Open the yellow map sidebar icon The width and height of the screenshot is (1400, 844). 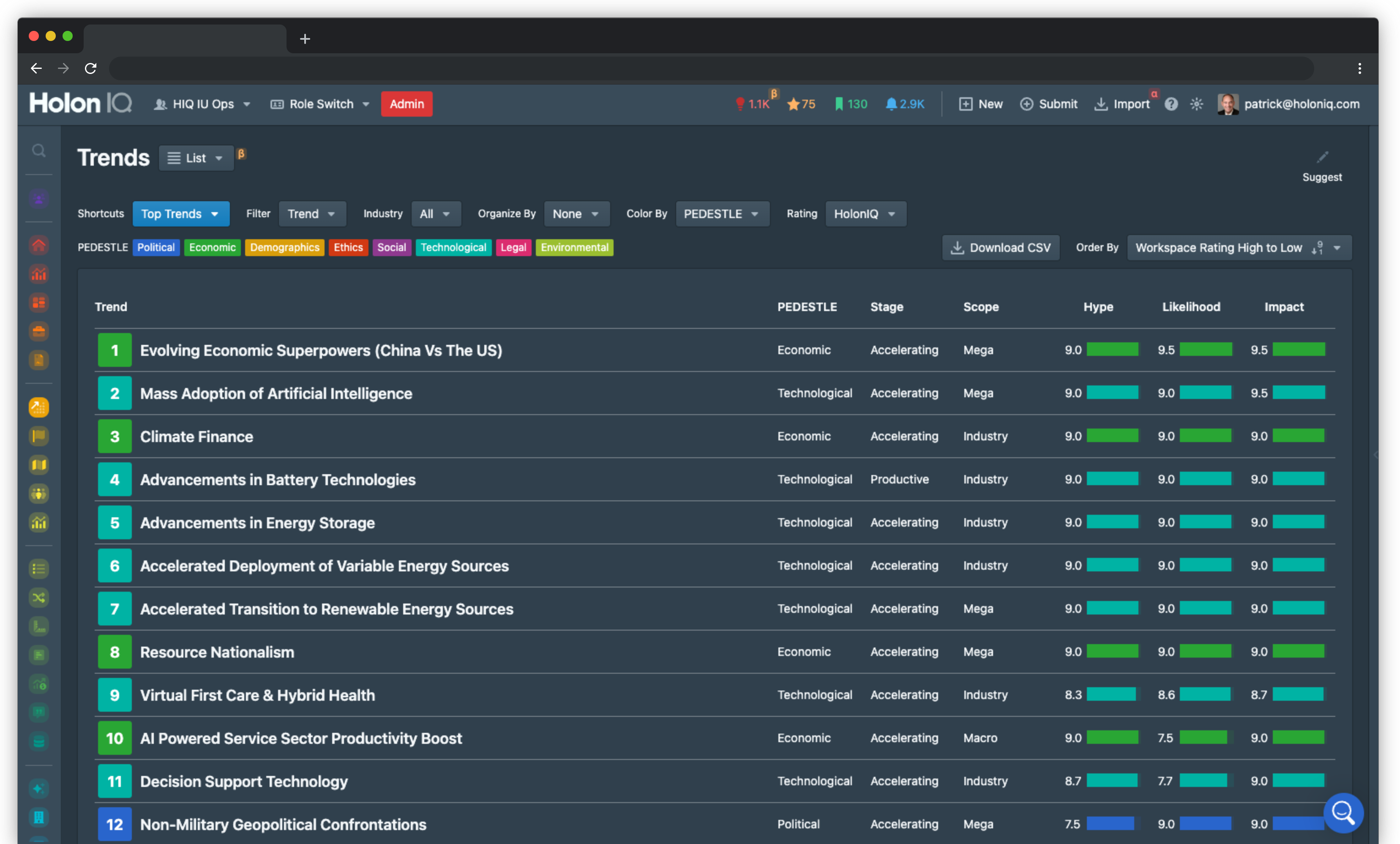(38, 465)
